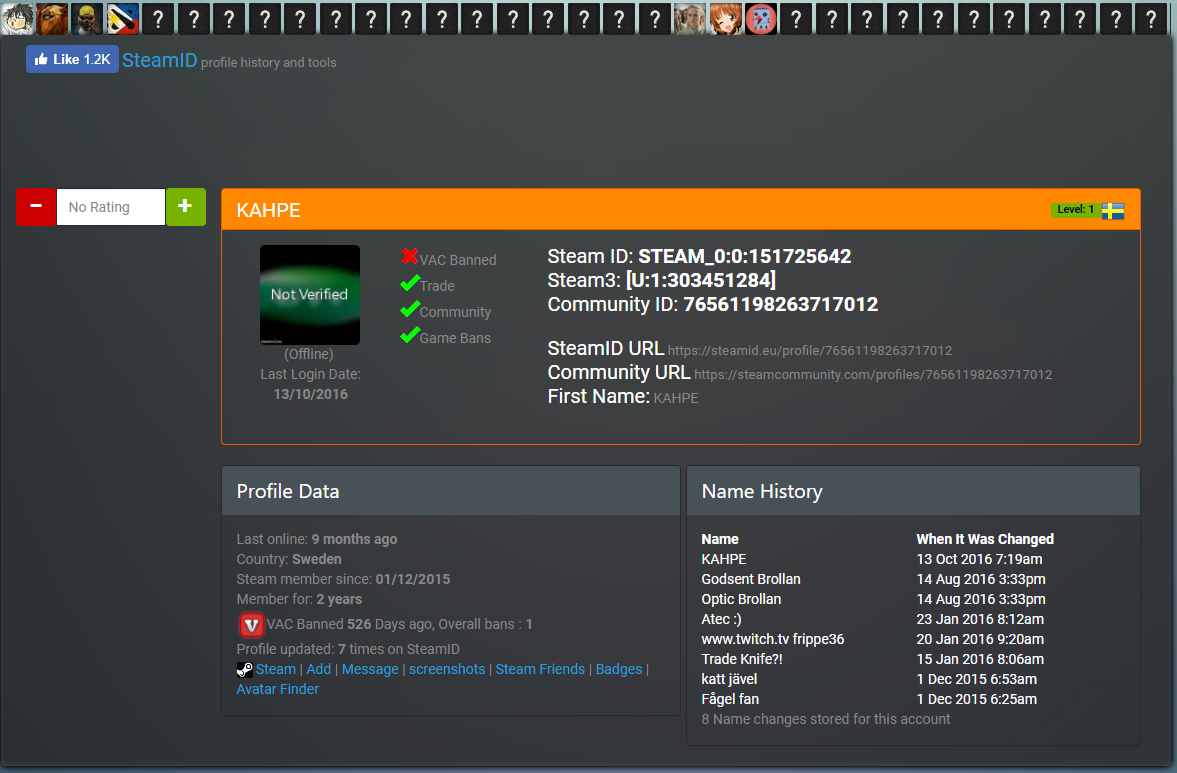
Task: Click 'Last online: 9 months ago' text
Action: 317,539
